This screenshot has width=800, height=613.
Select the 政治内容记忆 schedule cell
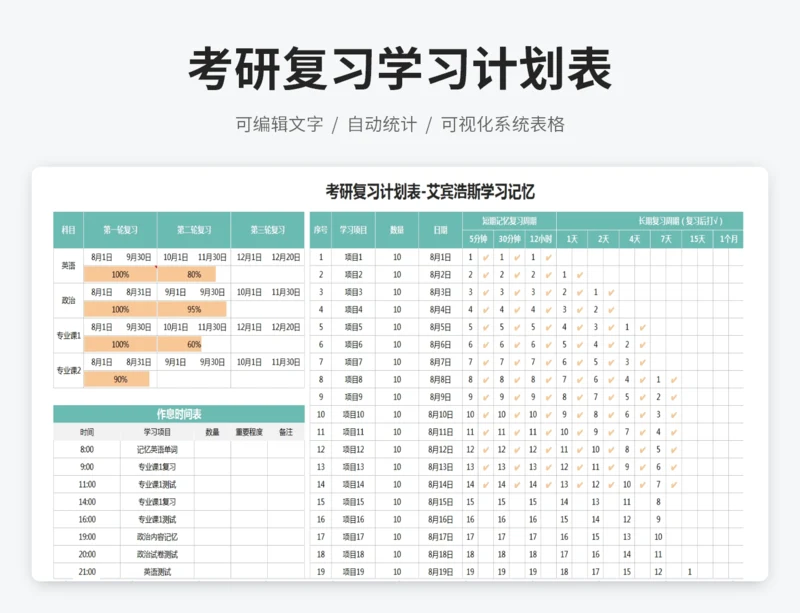(157, 537)
